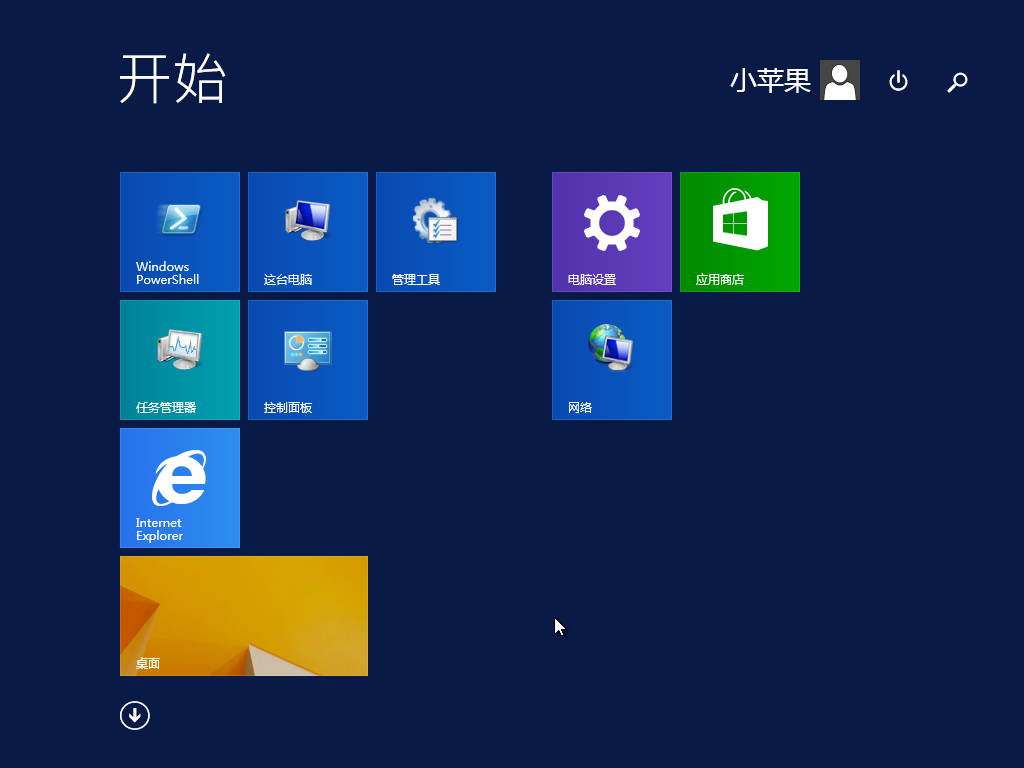Open the 电脑设置 gear tile

[611, 232]
